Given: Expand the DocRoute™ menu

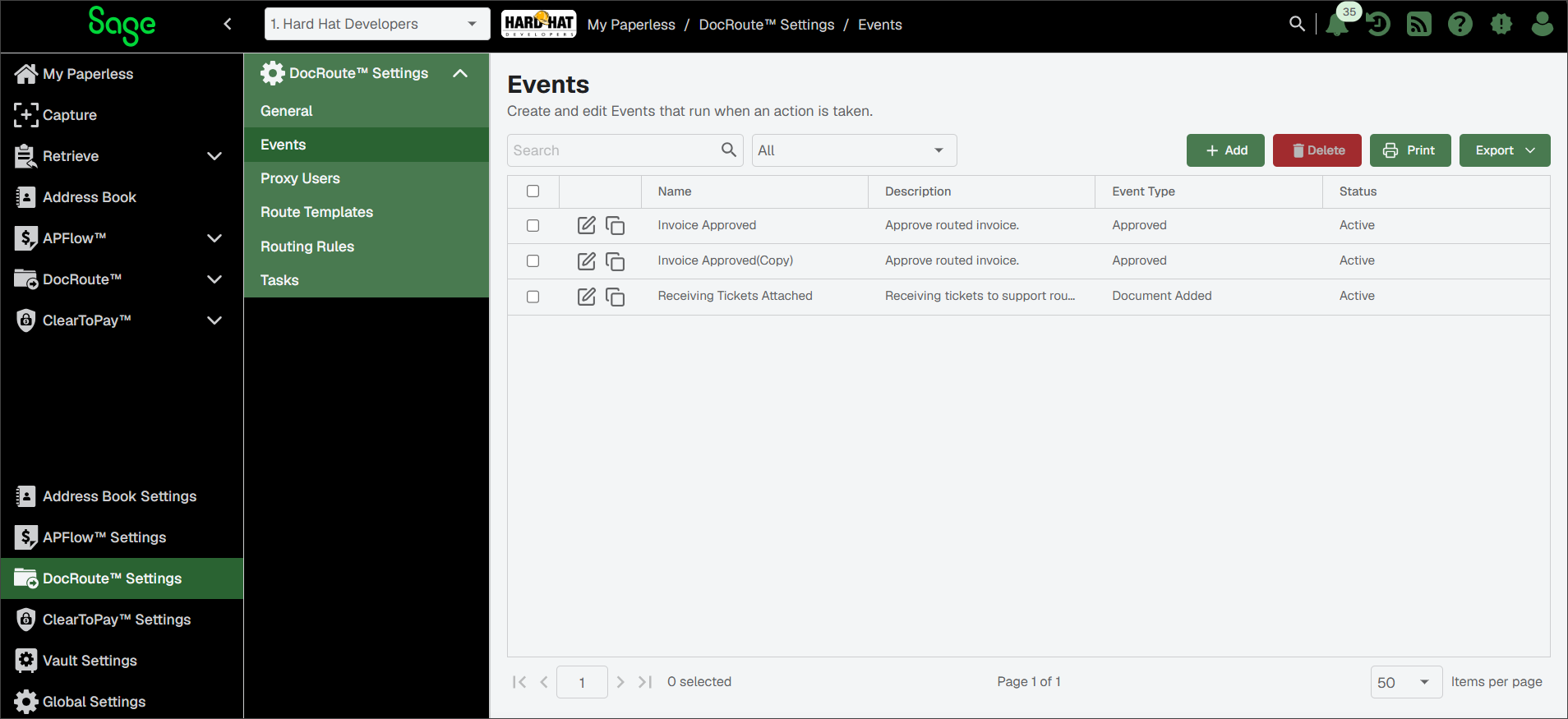Looking at the screenshot, I should [x=214, y=279].
